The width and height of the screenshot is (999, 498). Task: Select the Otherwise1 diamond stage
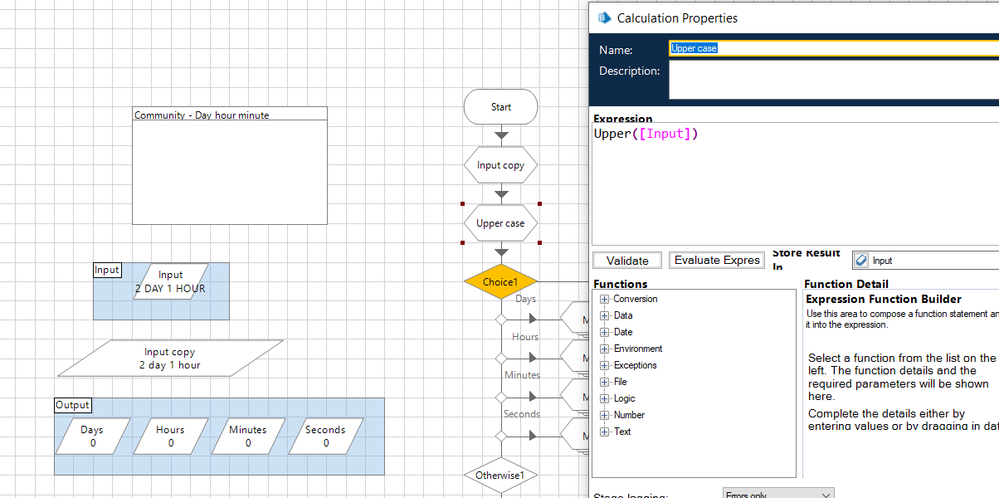click(501, 474)
